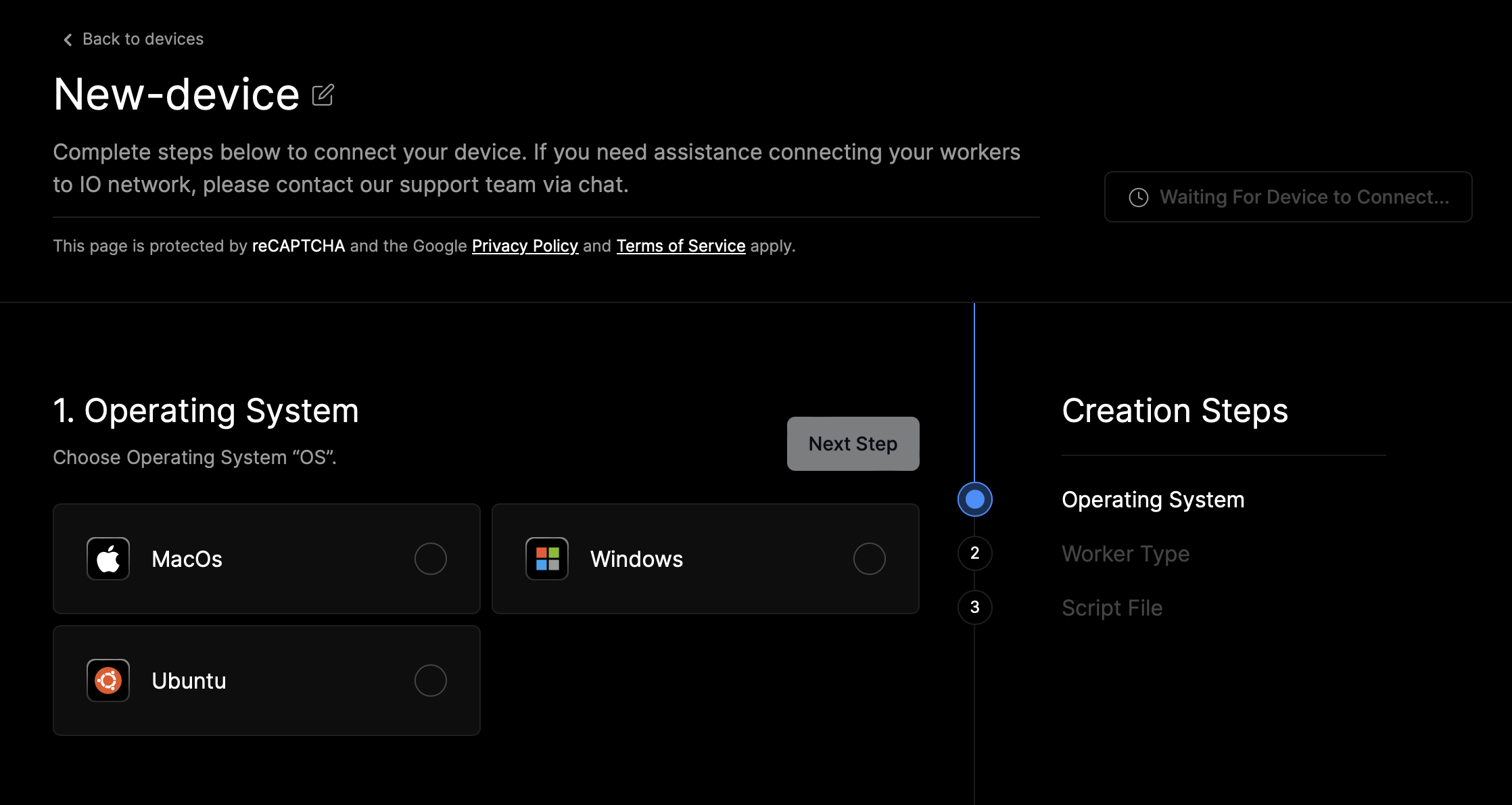Click 'Choose Operating System "OS".' text
Screen dimensions: 1512x805
[x=195, y=457]
